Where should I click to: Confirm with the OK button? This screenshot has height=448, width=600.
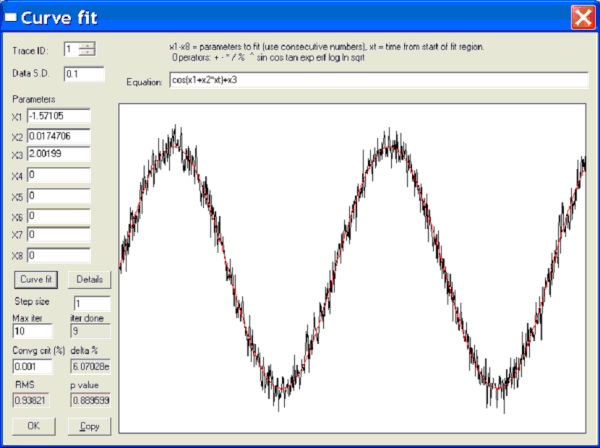pyautogui.click(x=33, y=426)
